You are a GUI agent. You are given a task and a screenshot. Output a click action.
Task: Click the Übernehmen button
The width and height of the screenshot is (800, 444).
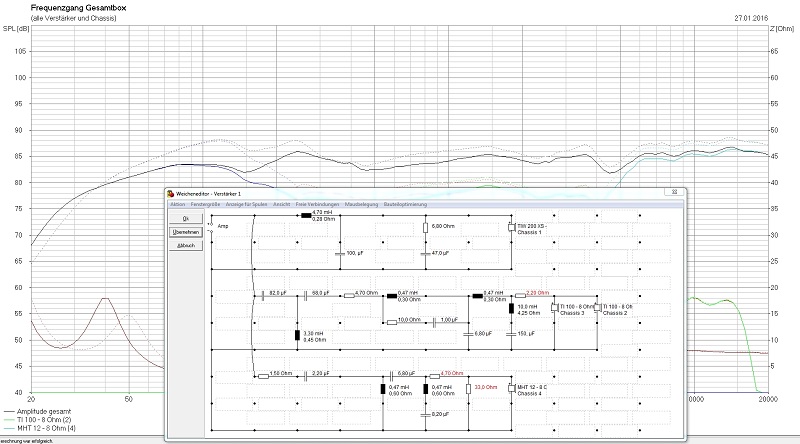(183, 231)
